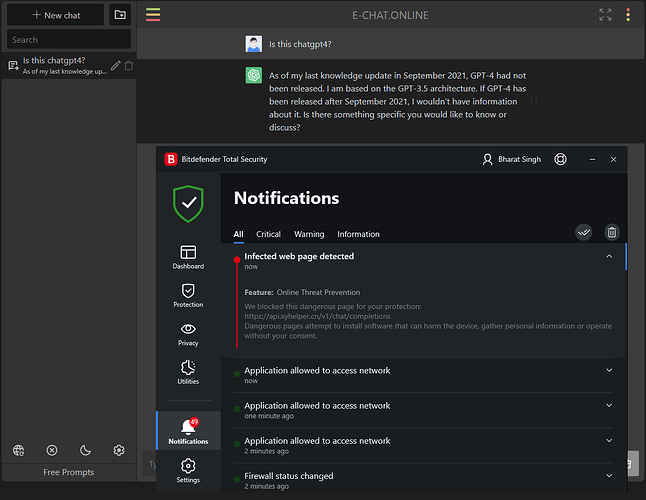Open the three-dot options menu in E-Chat
The image size is (646, 500).
point(628,15)
